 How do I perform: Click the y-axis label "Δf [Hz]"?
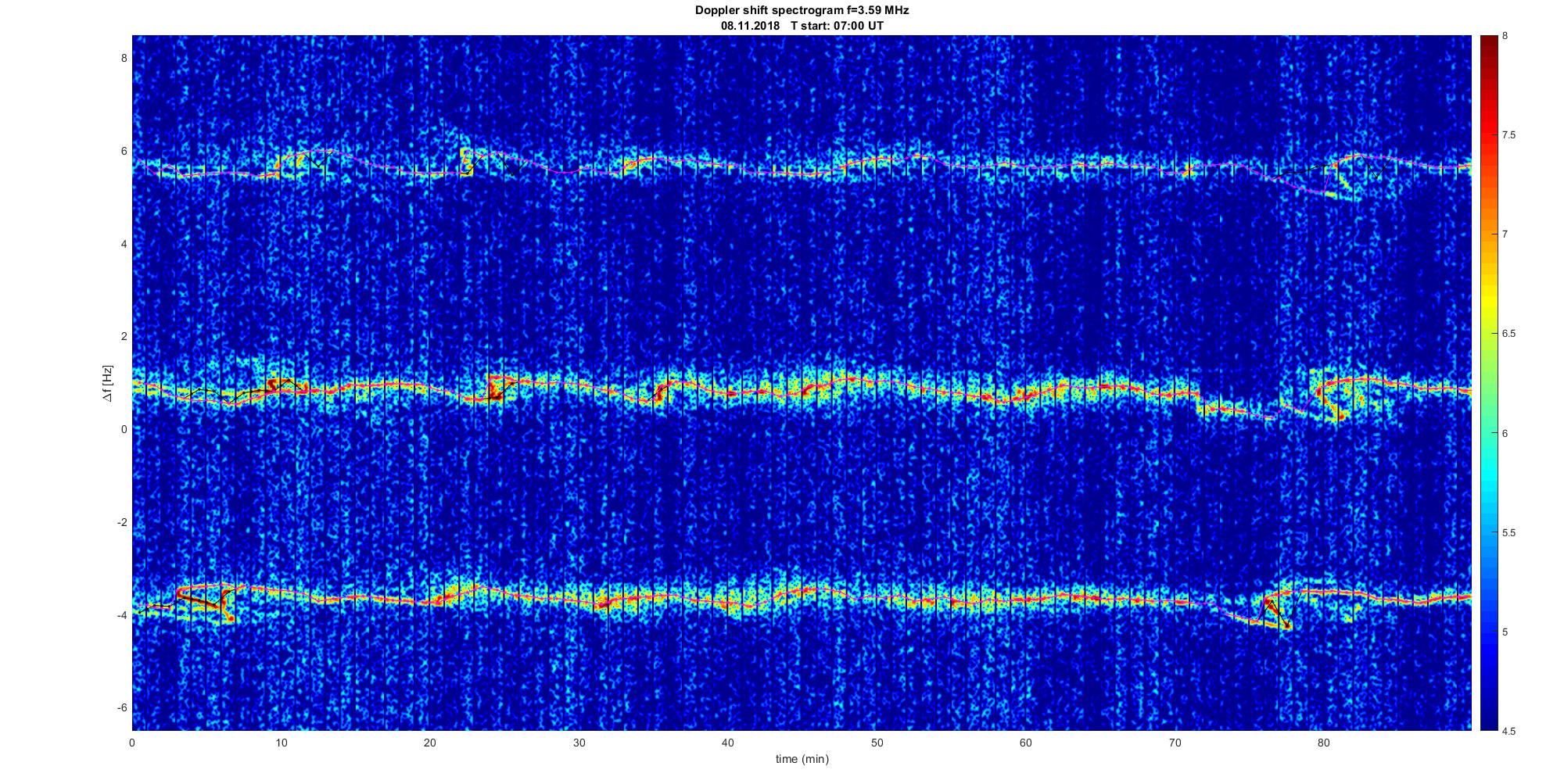coord(108,383)
